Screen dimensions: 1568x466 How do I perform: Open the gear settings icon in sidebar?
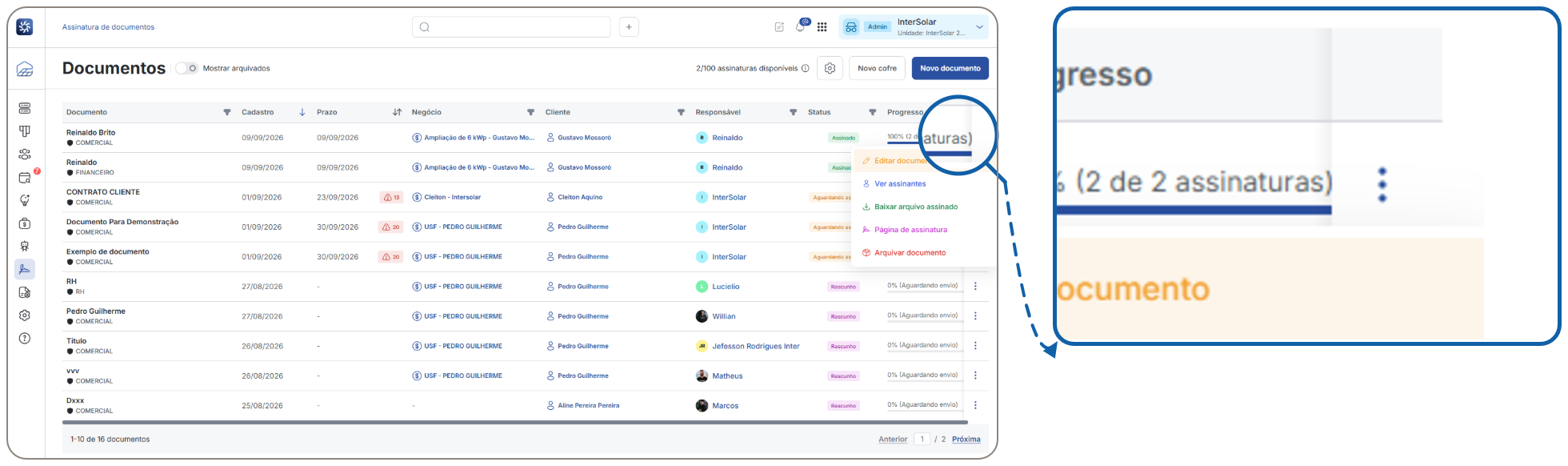pos(25,315)
